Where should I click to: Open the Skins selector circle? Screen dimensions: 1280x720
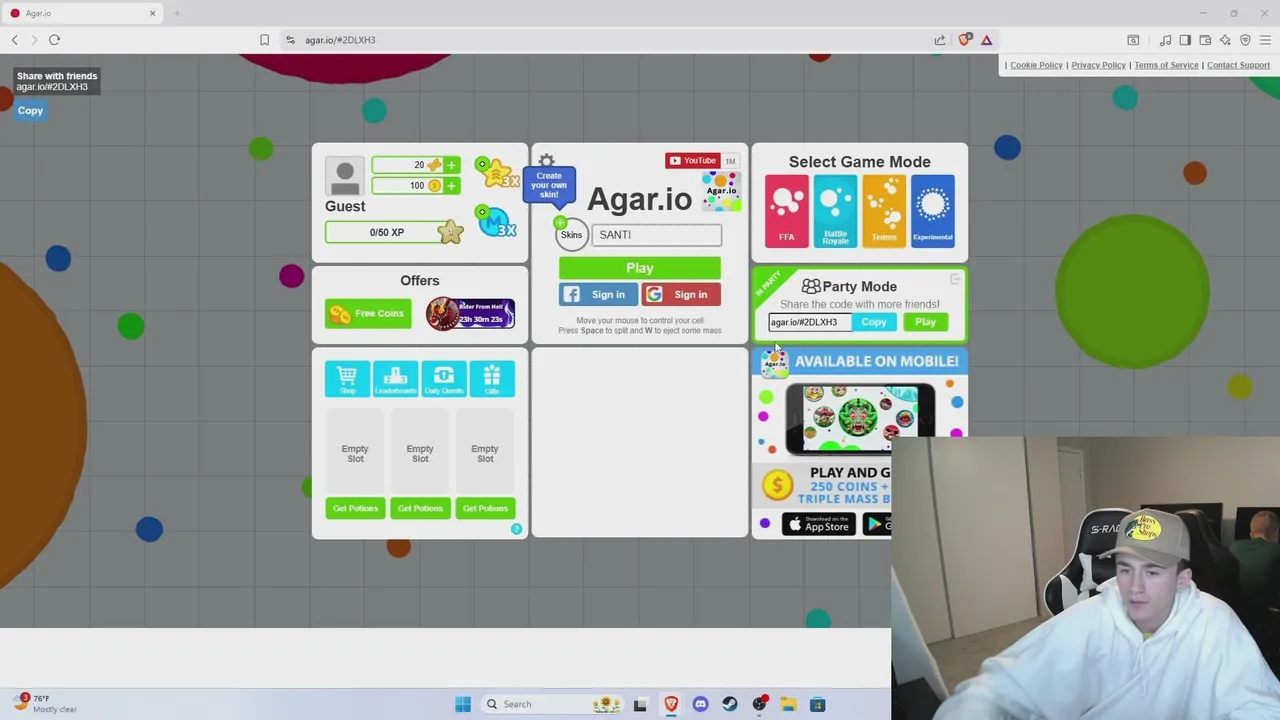(x=571, y=235)
